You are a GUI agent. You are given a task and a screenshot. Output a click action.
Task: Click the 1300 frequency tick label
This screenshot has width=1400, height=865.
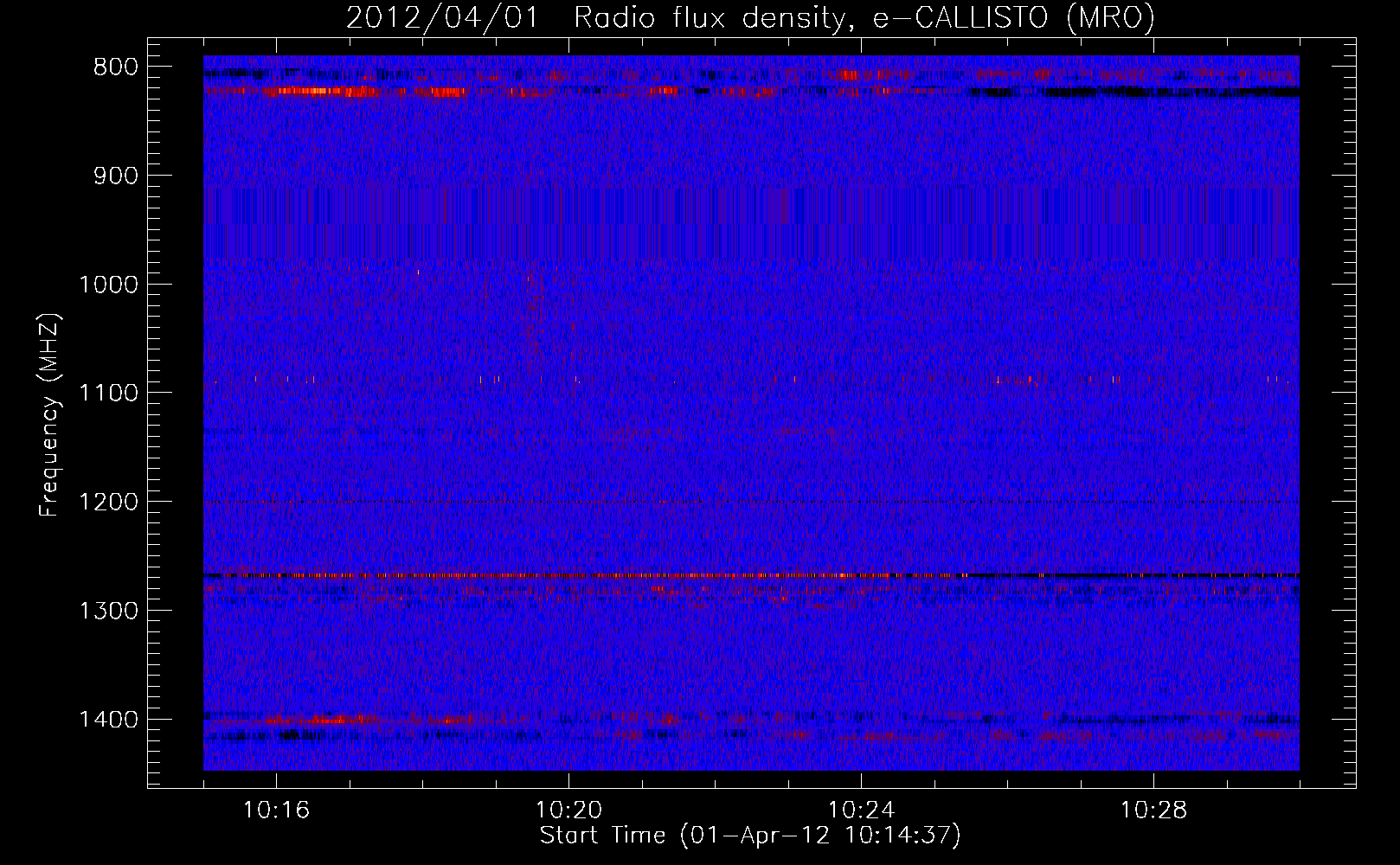108,611
